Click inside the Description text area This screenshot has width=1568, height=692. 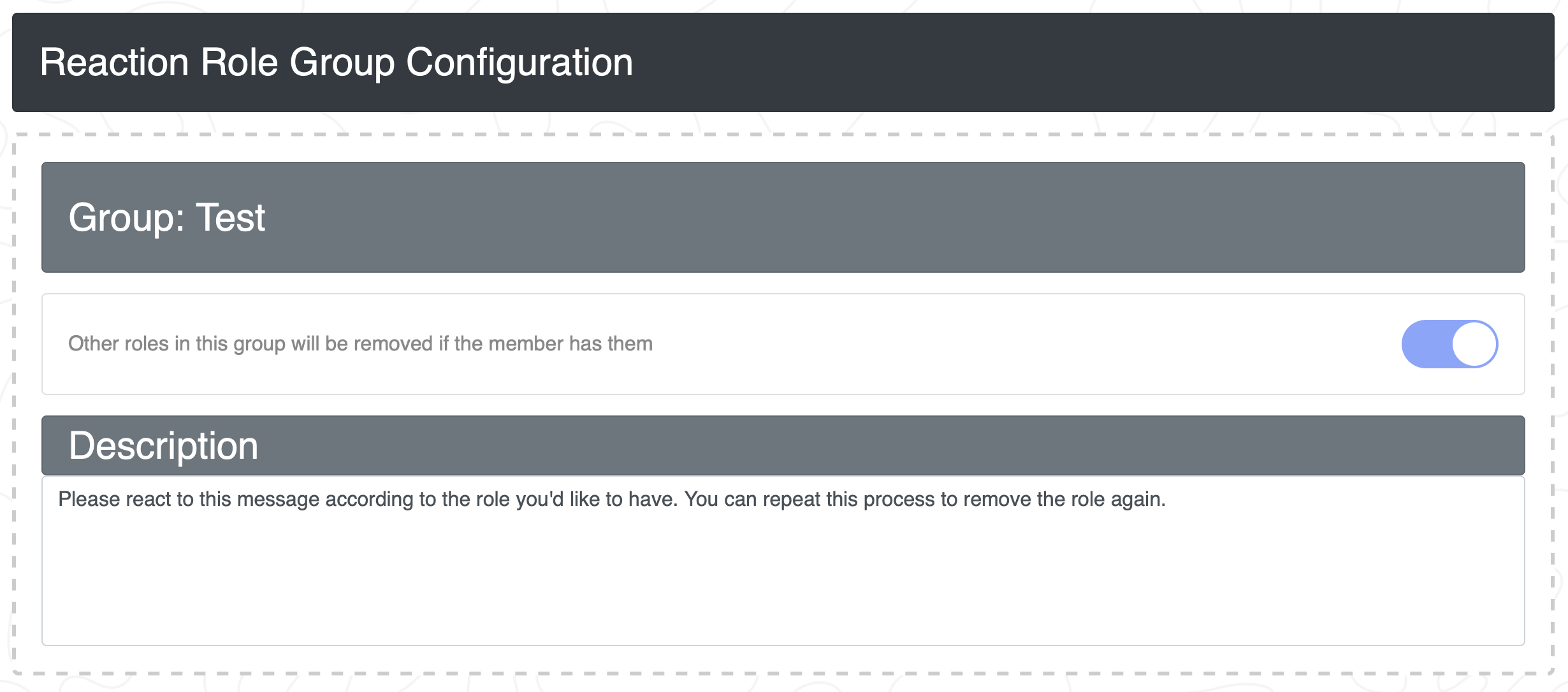coord(783,561)
